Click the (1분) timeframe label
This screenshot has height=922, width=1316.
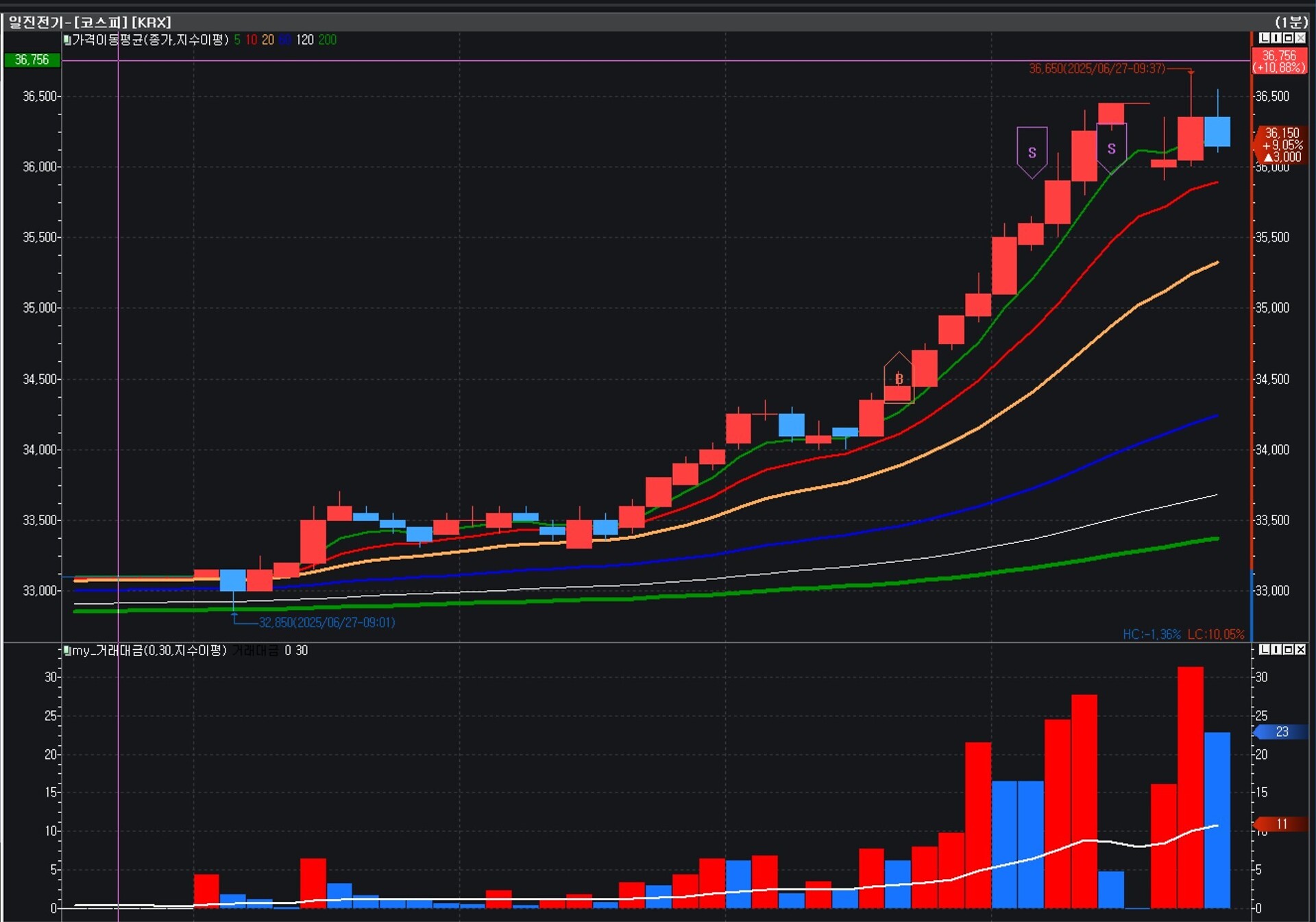(x=1291, y=22)
